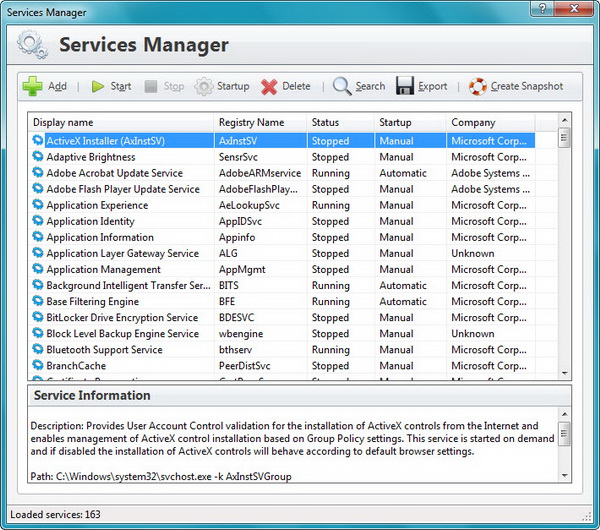Click the BITS registry name cell
600x530 pixels.
pos(228,285)
